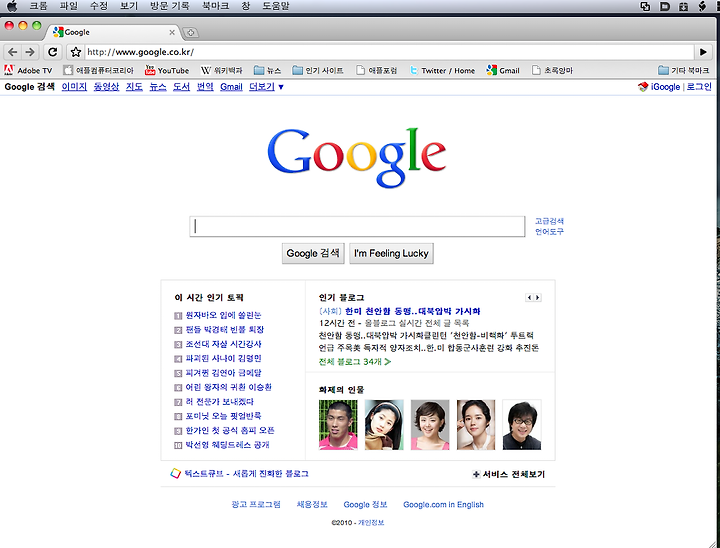Viewport: 720px width, 548px height.
Task: Click the D-shaped status icon in menu bar
Action: pyautogui.click(x=664, y=6)
